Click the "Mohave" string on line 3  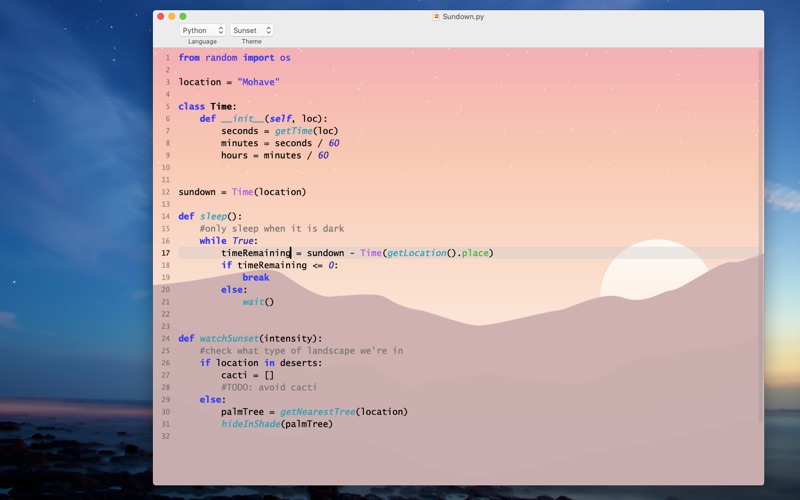tap(258, 82)
